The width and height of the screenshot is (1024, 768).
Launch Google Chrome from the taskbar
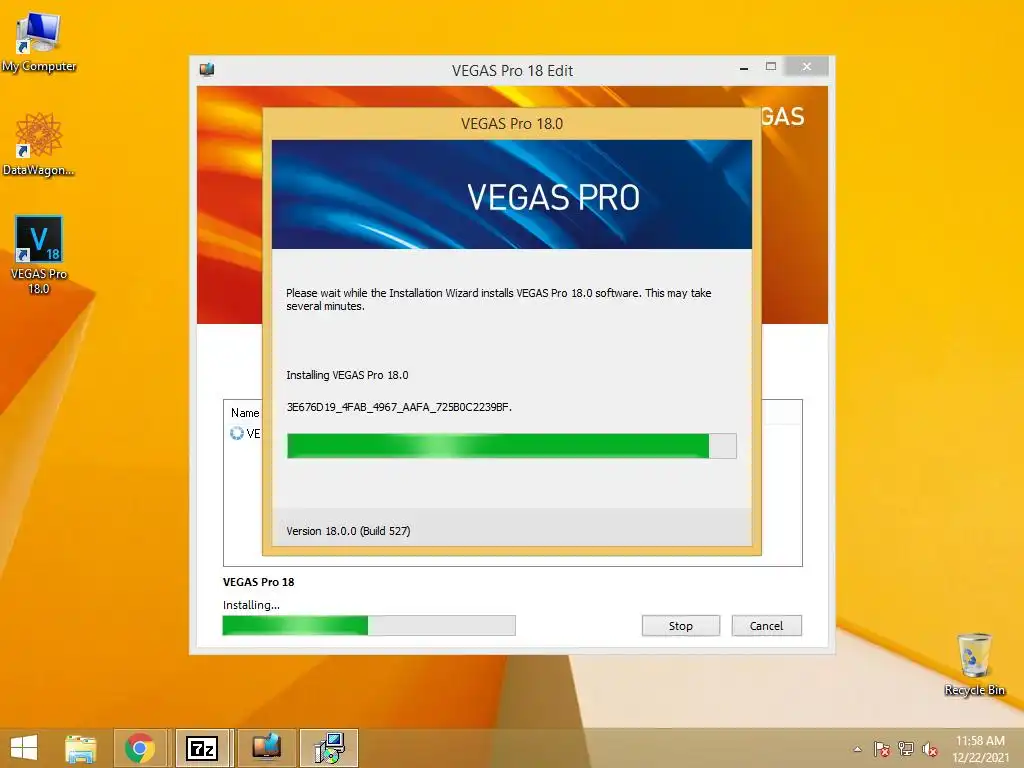pyautogui.click(x=140, y=748)
